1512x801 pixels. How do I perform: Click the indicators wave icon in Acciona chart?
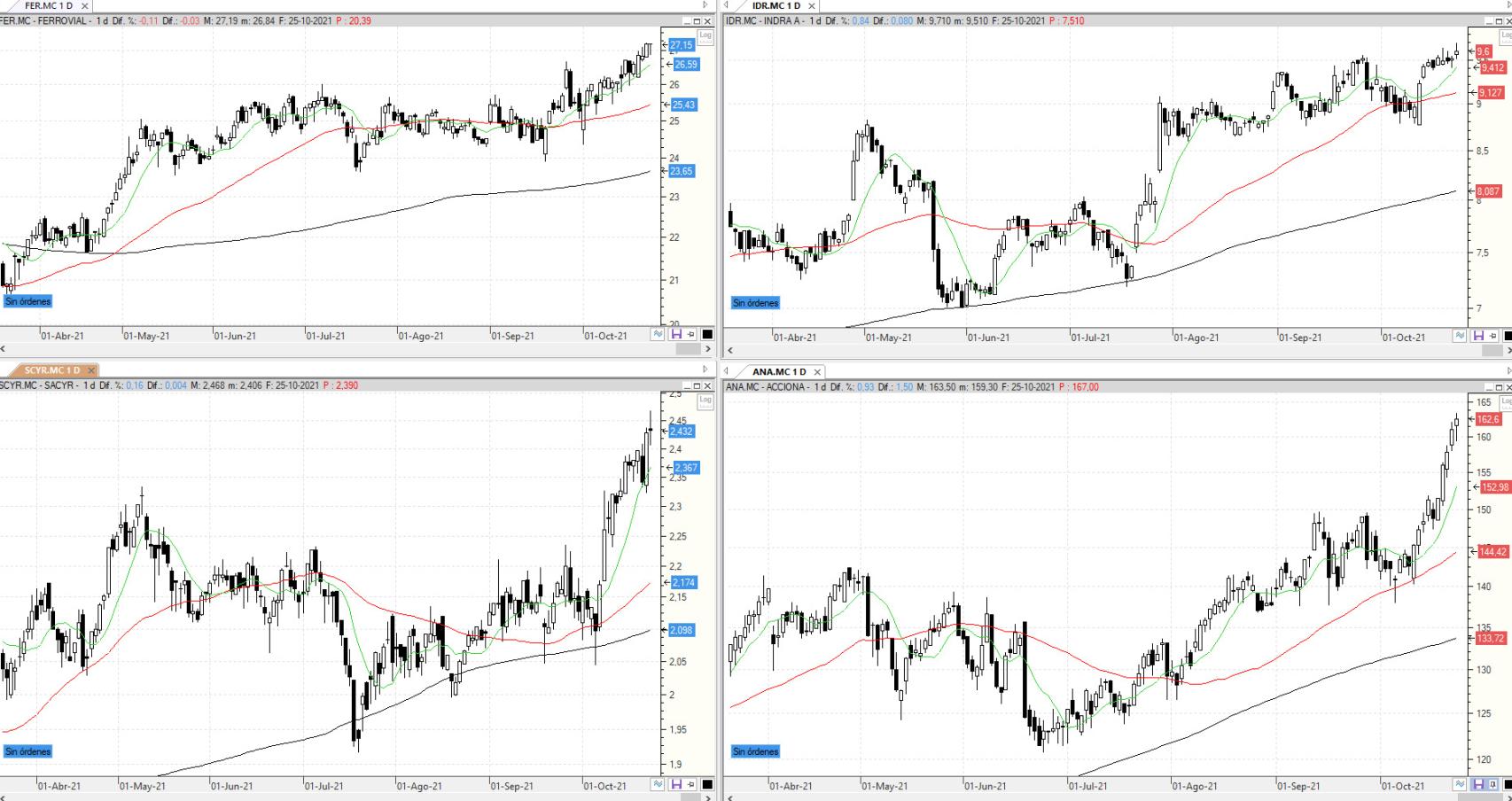point(1460,784)
